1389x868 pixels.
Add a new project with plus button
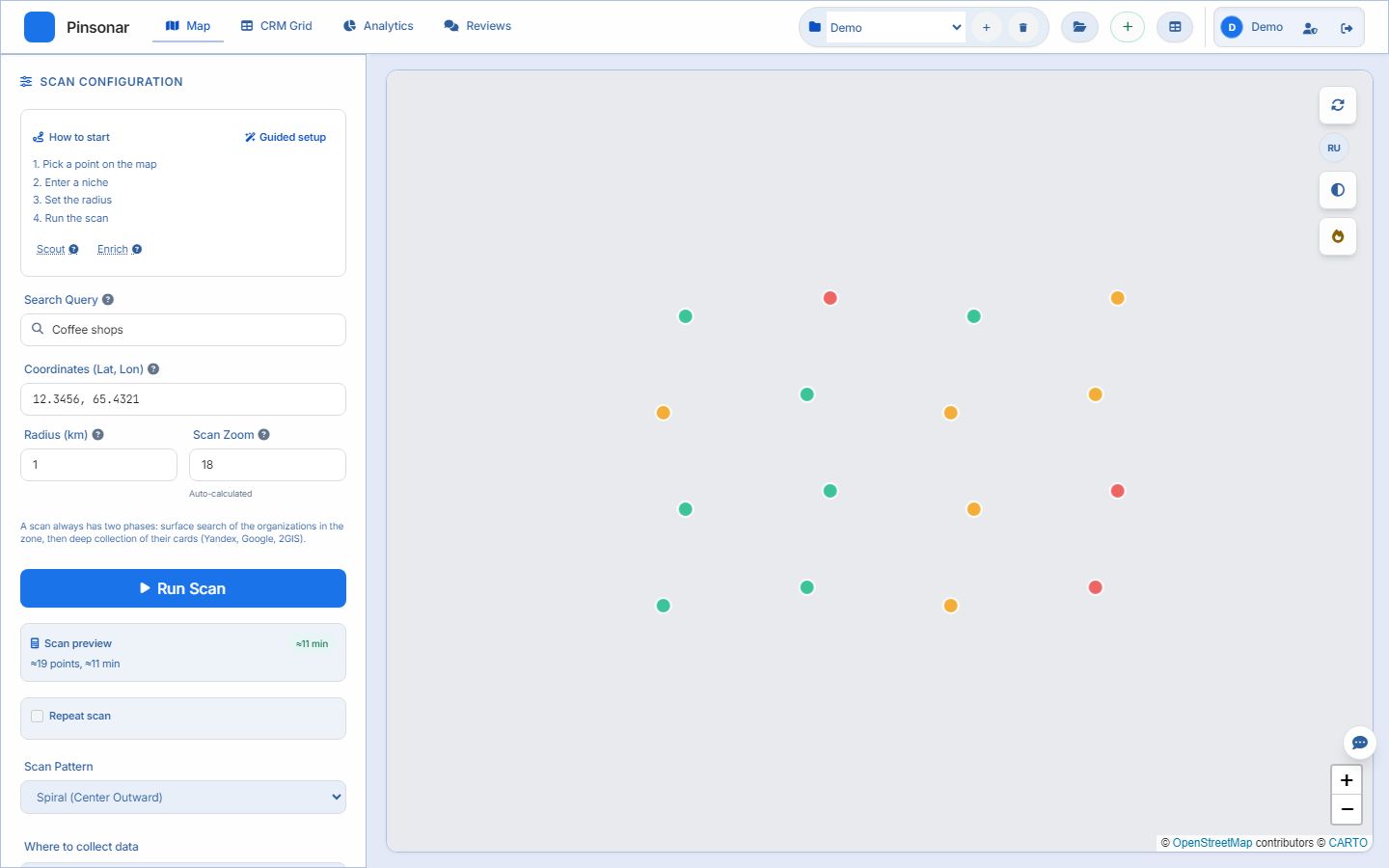pos(986,27)
